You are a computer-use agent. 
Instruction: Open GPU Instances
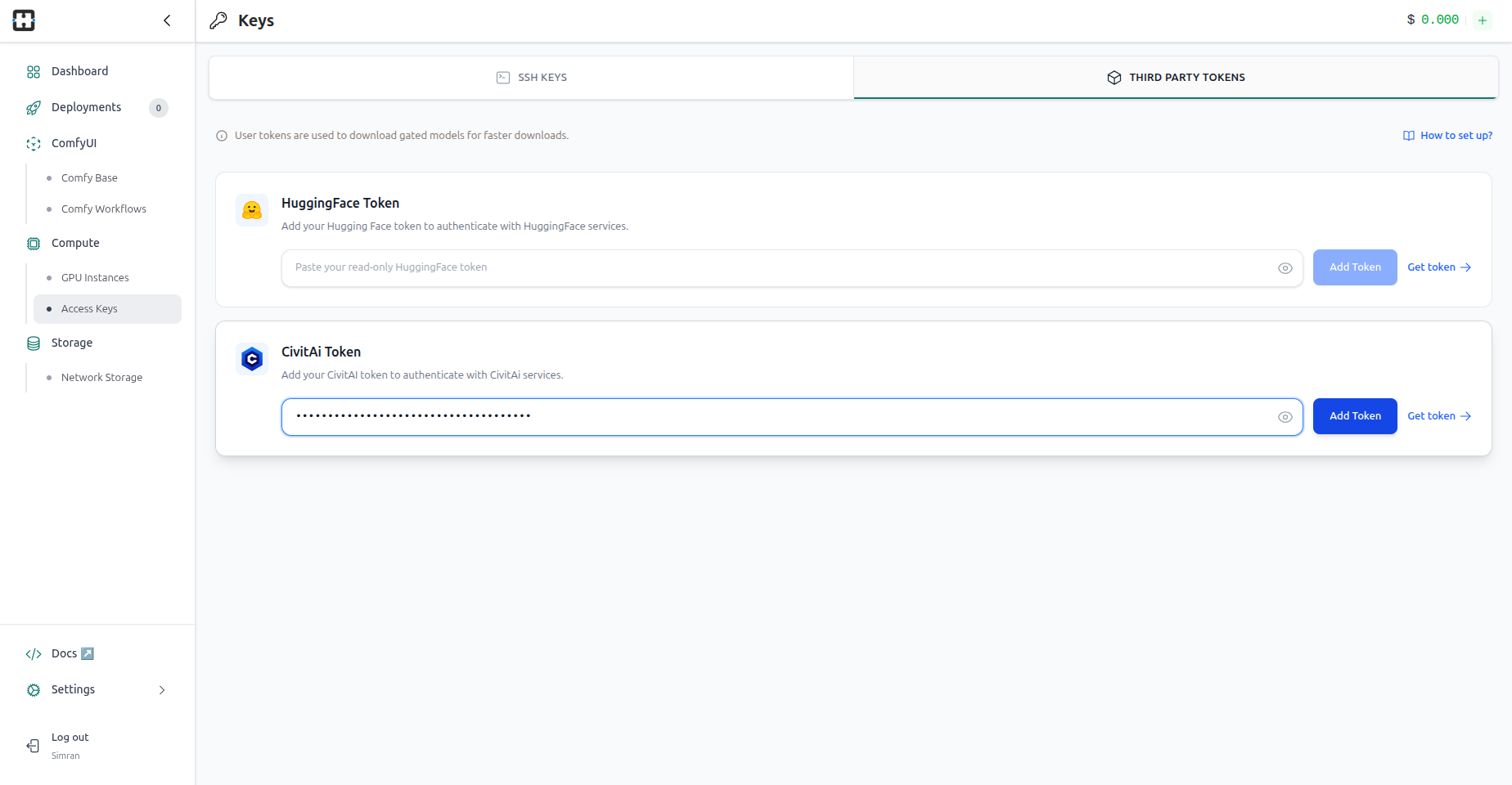click(x=95, y=277)
